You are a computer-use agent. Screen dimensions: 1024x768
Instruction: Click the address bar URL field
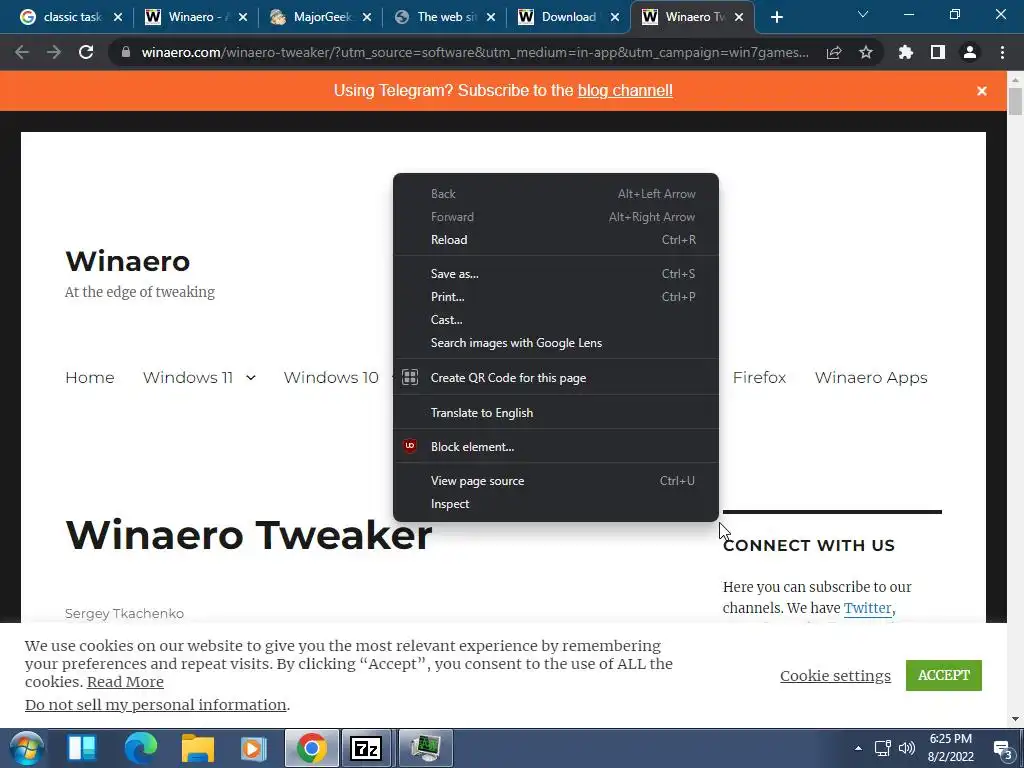click(x=475, y=52)
